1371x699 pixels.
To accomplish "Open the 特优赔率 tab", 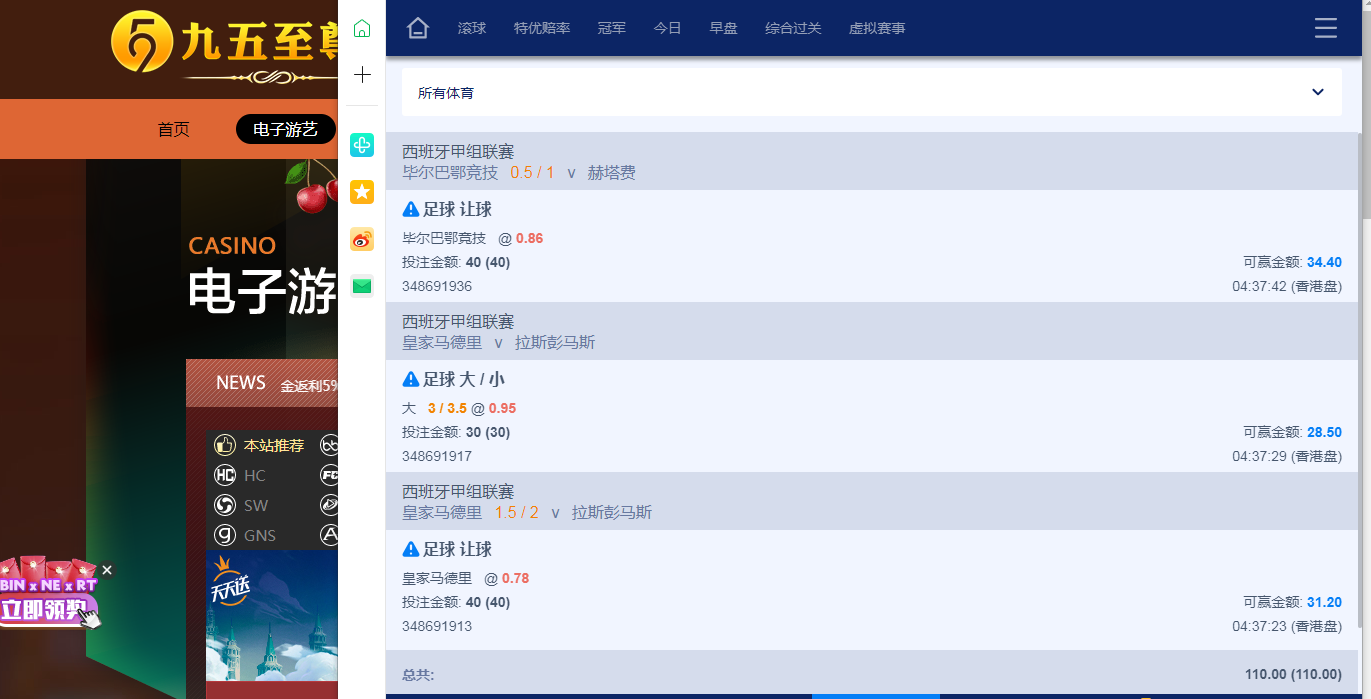I will pyautogui.click(x=542, y=28).
